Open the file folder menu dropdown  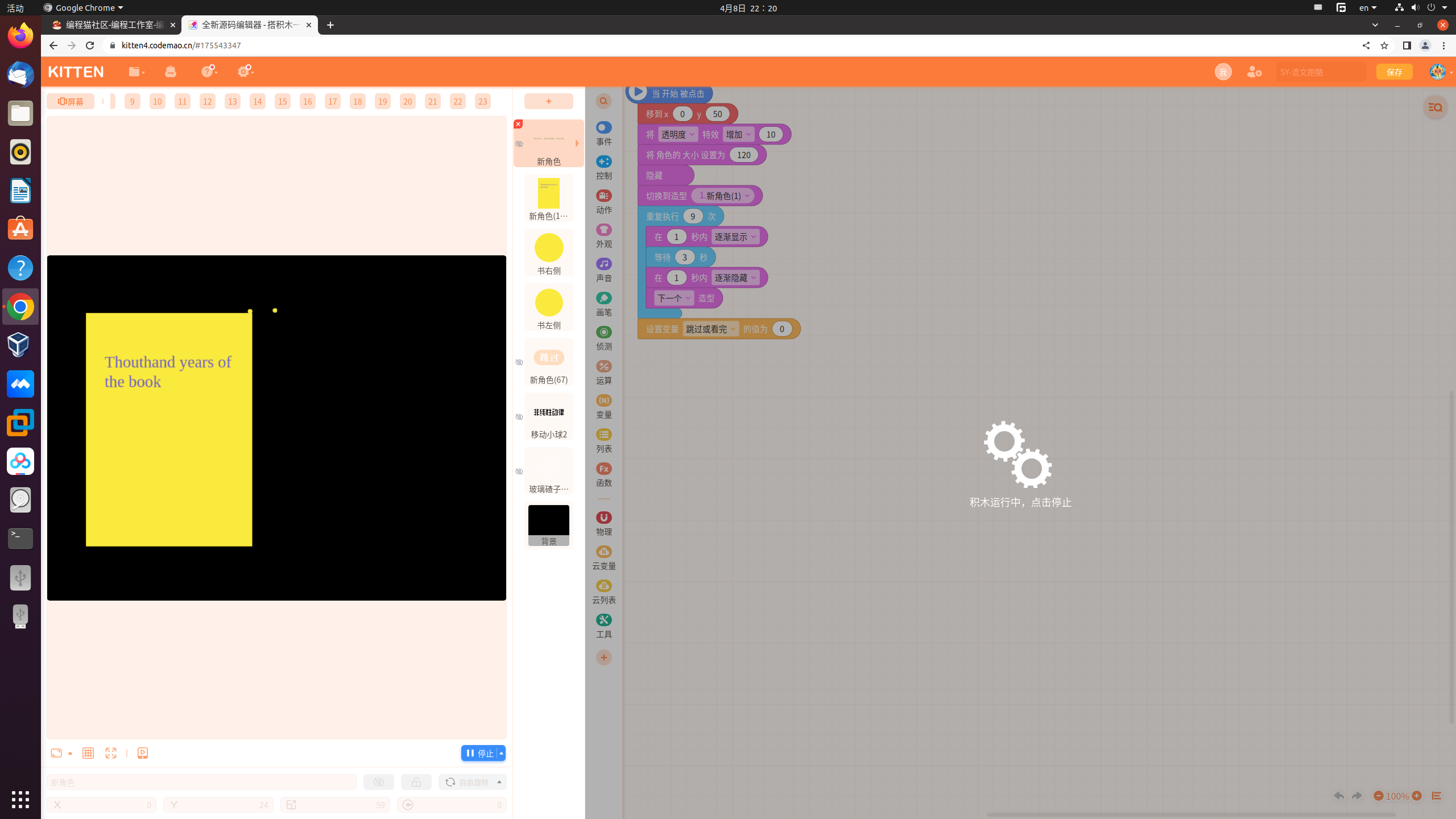136,71
